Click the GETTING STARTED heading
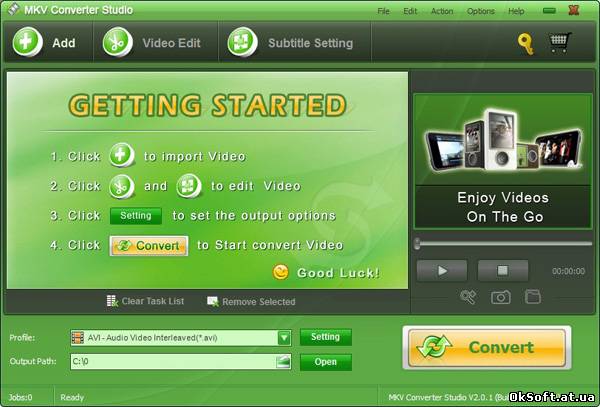 (209, 105)
